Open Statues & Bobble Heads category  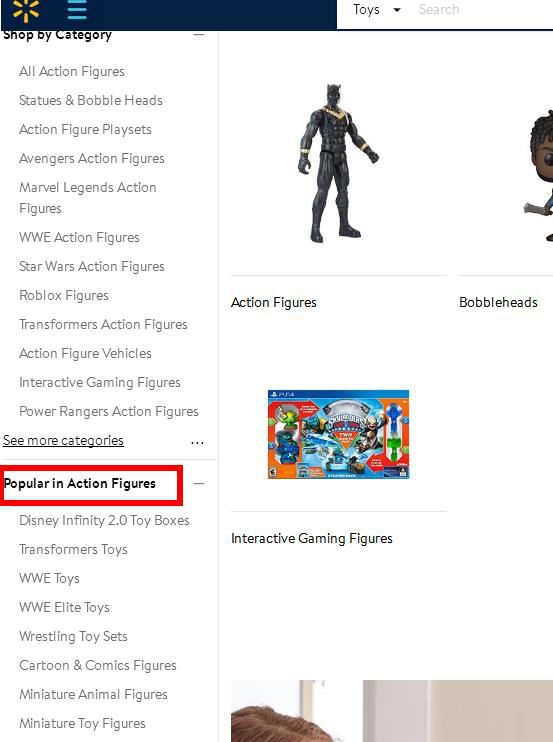click(91, 100)
